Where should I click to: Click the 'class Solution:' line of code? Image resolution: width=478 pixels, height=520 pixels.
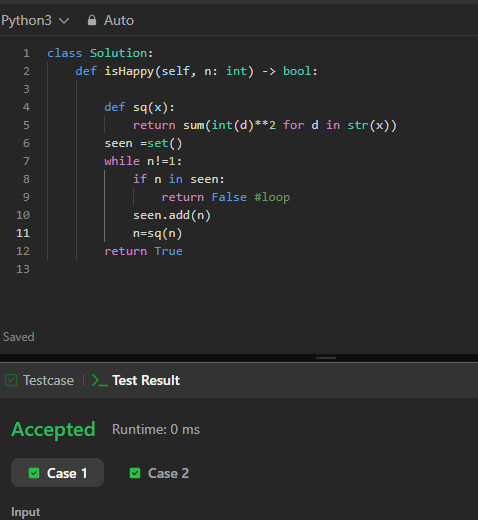coord(100,53)
